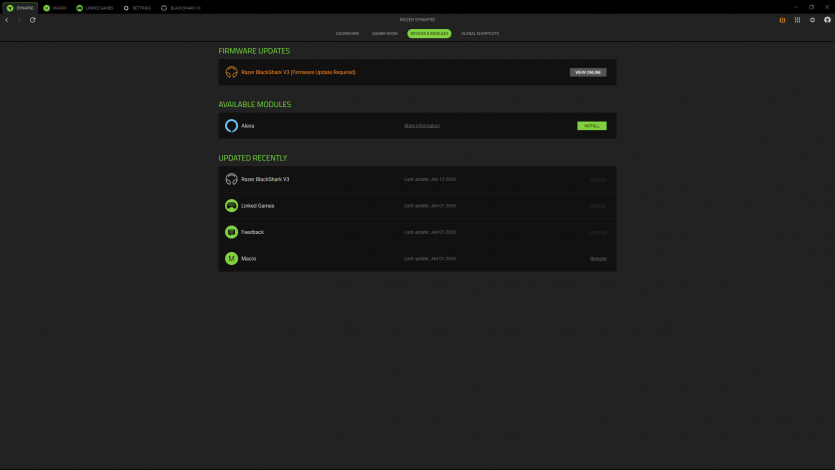Install the Alexa module

591,126
